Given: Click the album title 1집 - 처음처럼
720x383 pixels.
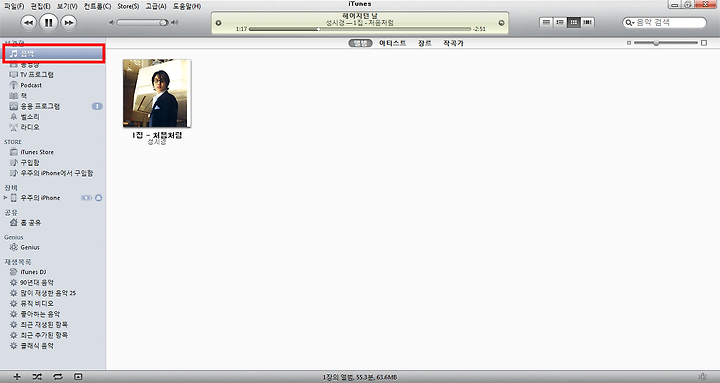Looking at the screenshot, I should click(157, 135).
